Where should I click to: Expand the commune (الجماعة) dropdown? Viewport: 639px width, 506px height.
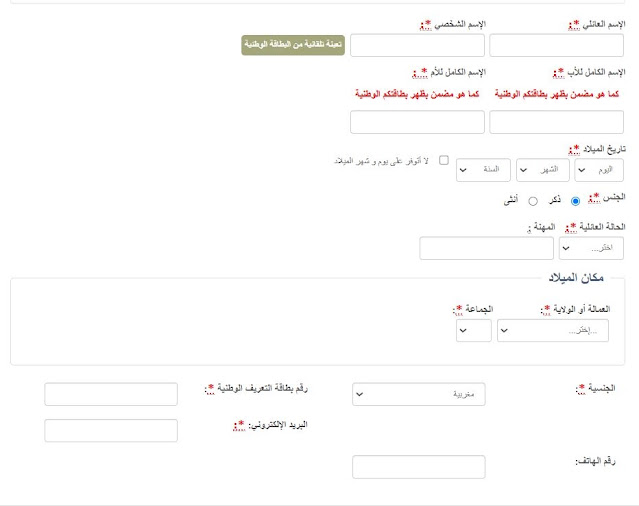coord(474,330)
